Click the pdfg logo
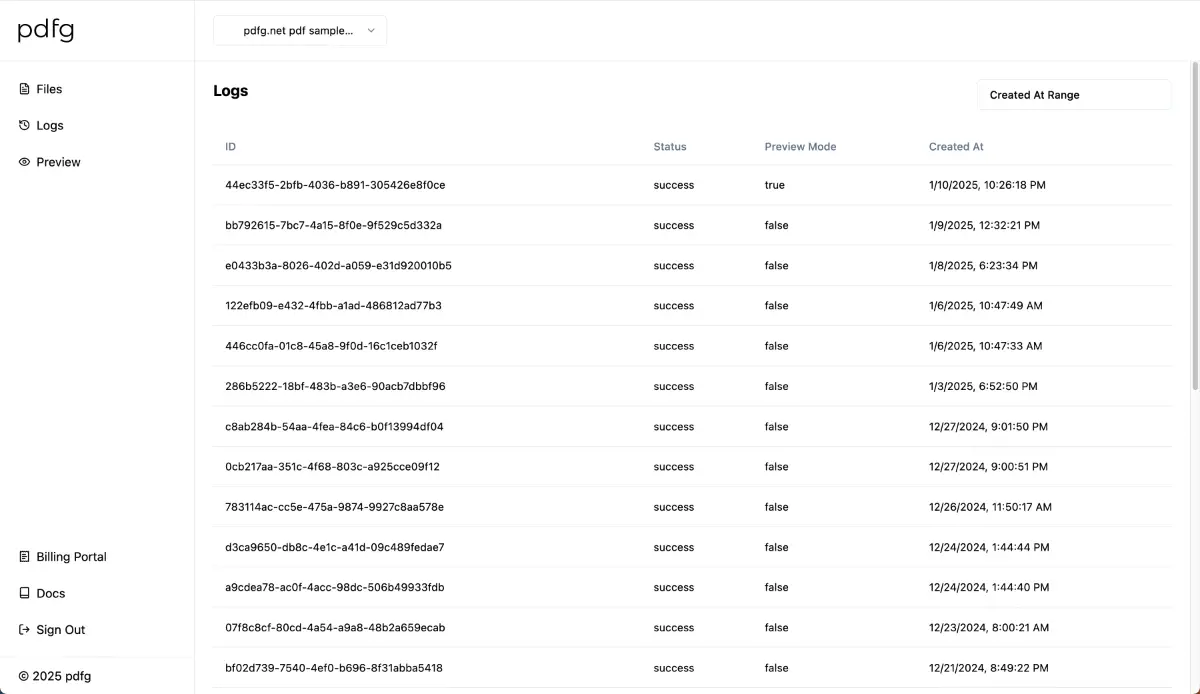This screenshot has height=694, width=1200. (x=46, y=31)
